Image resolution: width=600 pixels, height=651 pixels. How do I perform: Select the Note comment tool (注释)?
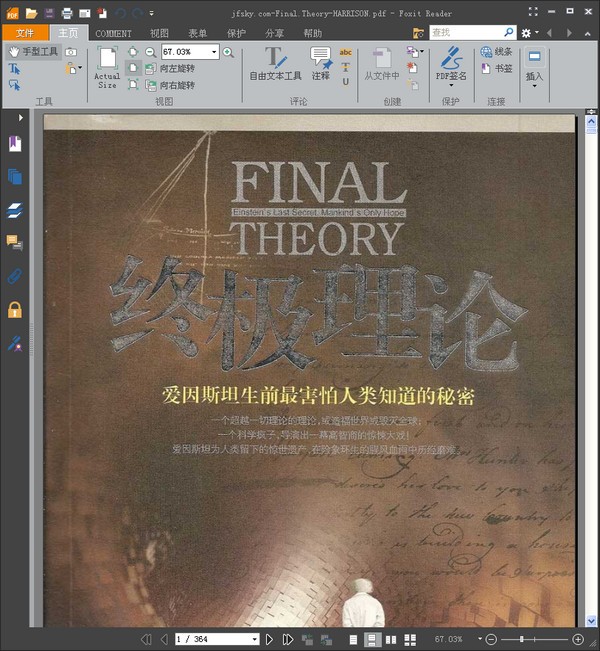[321, 63]
